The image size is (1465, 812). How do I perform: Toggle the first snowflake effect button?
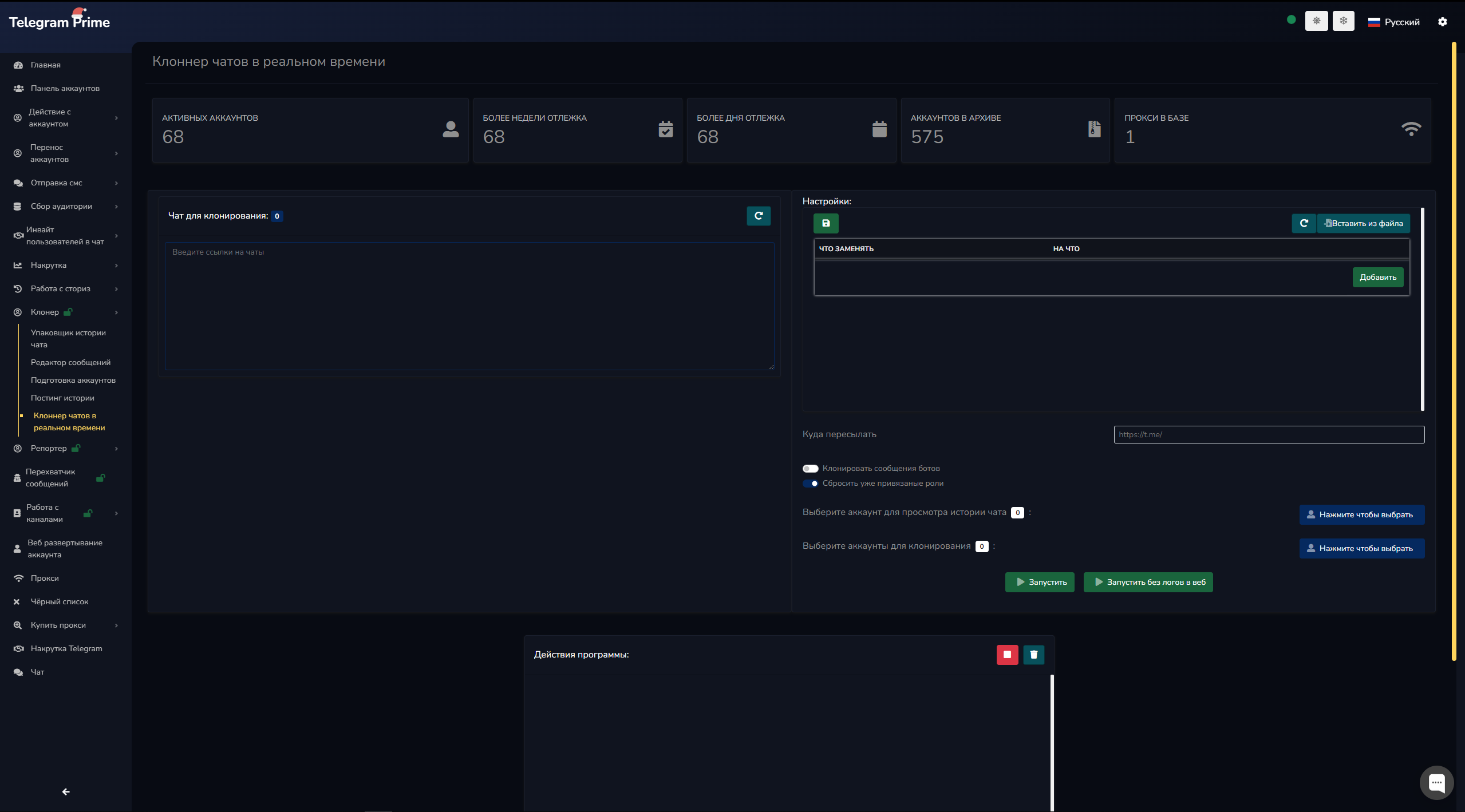1316,21
